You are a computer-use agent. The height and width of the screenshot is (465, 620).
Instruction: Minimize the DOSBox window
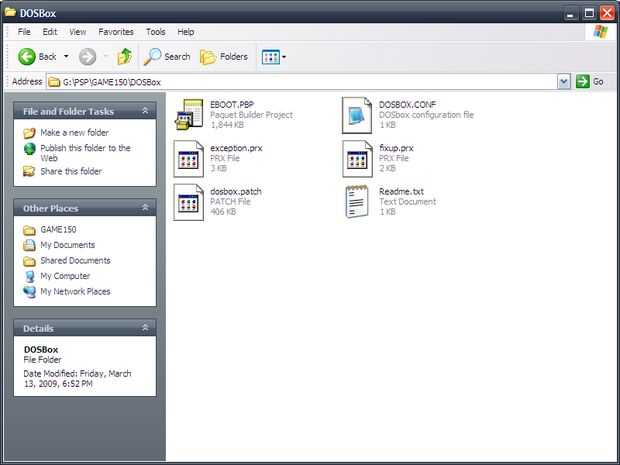pos(570,14)
